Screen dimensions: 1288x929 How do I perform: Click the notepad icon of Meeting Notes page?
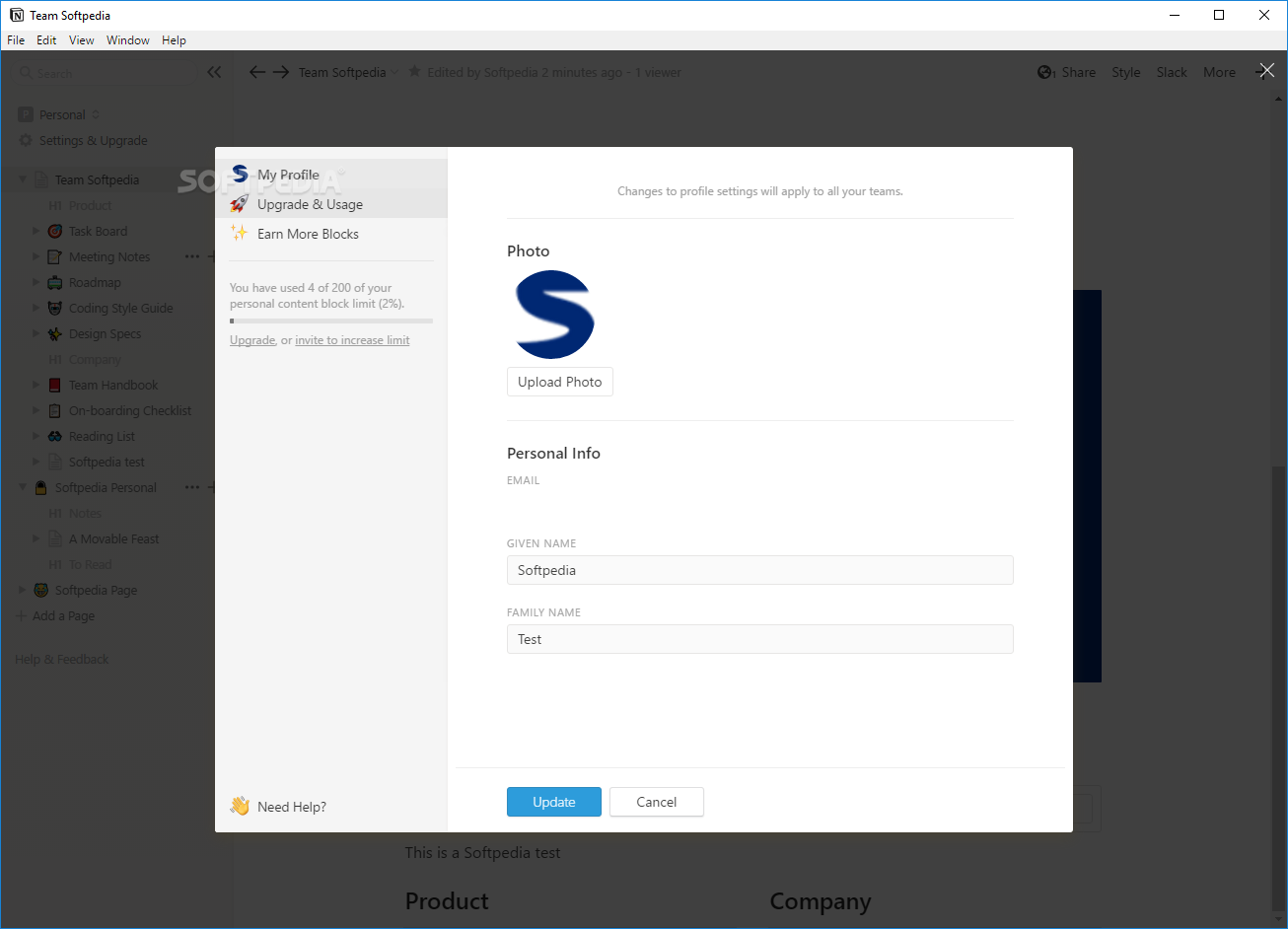point(55,256)
